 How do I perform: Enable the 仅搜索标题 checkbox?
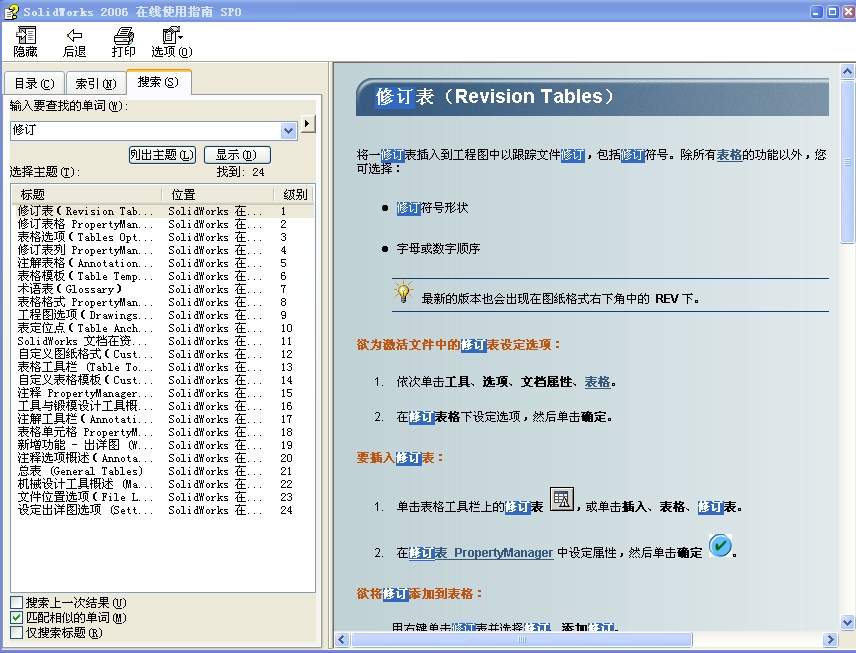click(18, 632)
